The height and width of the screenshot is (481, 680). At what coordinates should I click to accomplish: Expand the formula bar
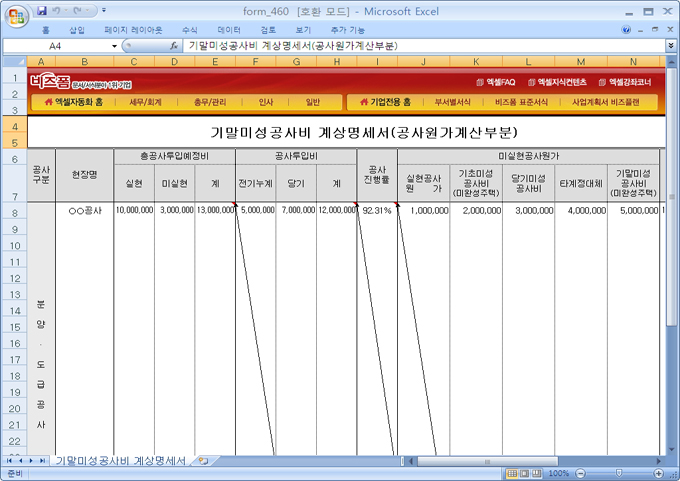[670, 46]
